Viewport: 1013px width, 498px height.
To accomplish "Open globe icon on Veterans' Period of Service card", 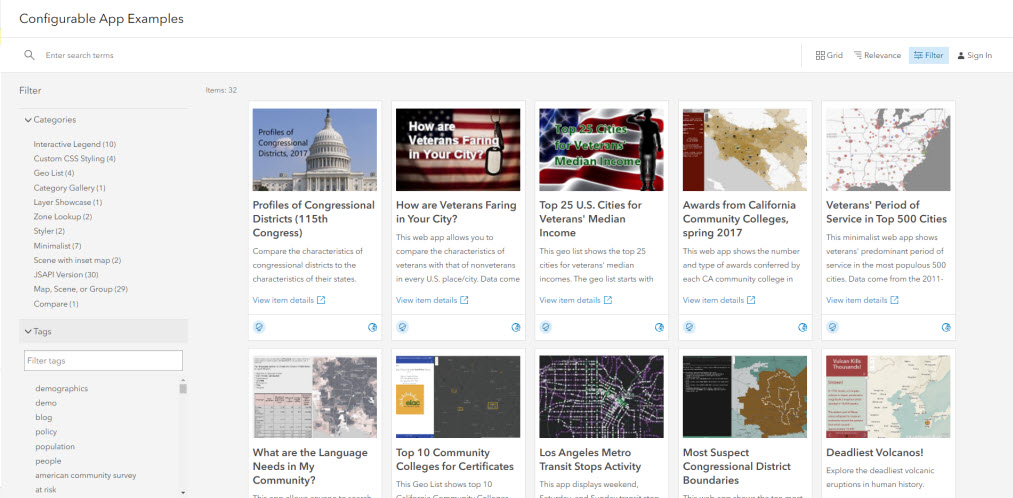I will coord(946,327).
